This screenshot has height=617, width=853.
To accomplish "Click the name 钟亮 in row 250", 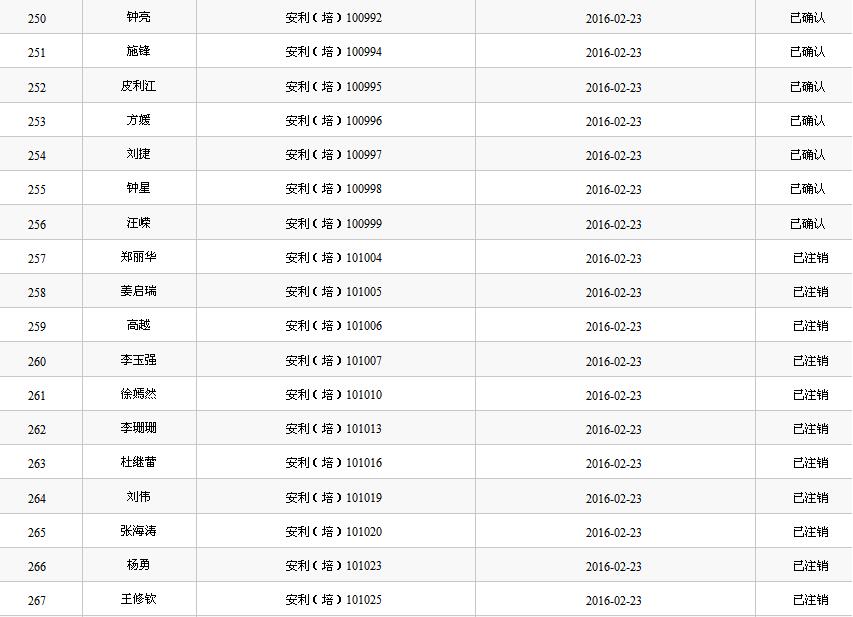I will [x=138, y=18].
